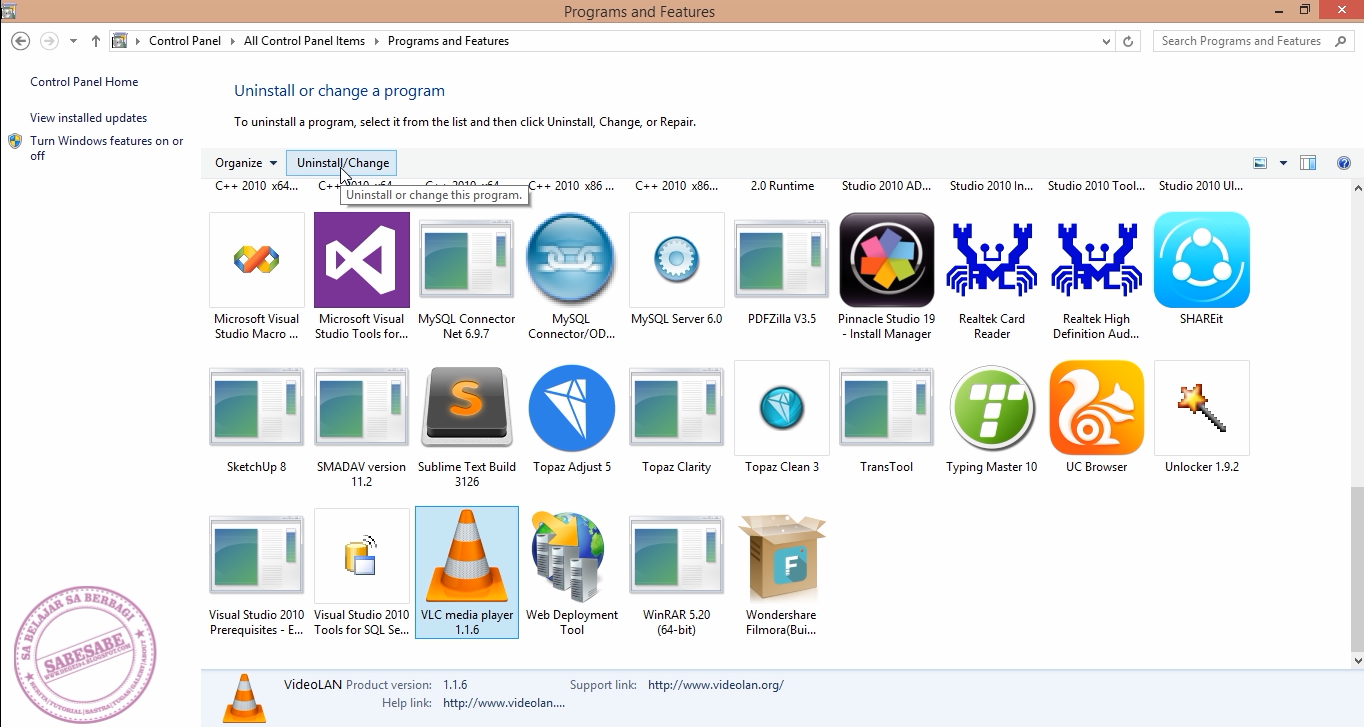
Task: Open the Organize dropdown menu
Action: (246, 163)
